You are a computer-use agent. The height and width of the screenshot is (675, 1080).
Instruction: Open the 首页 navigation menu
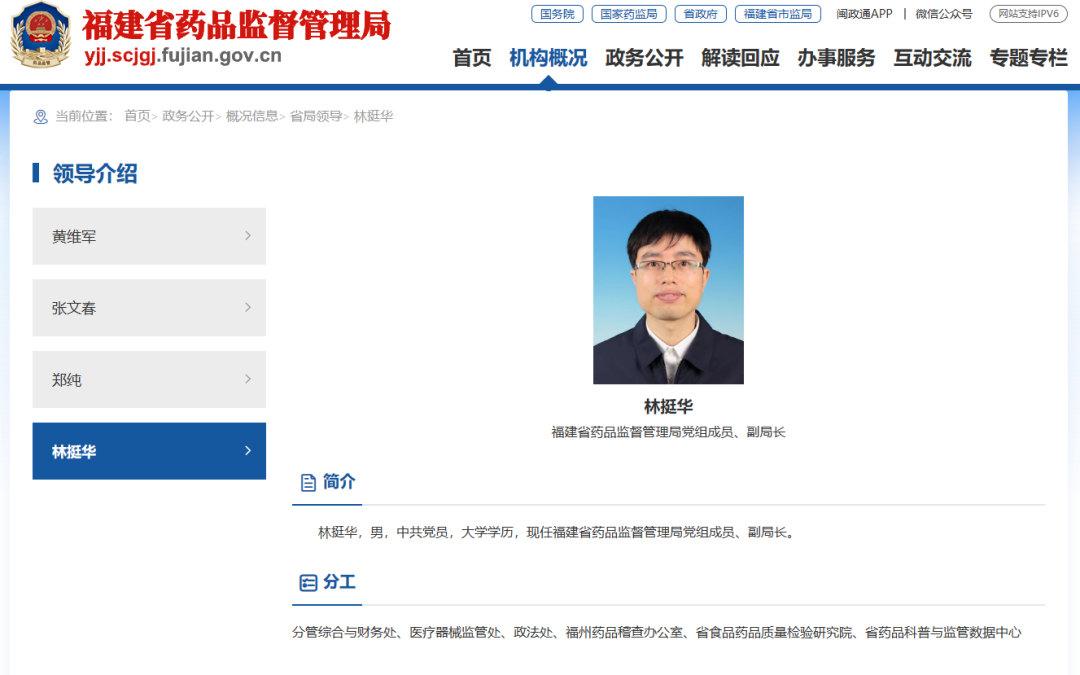coord(472,58)
